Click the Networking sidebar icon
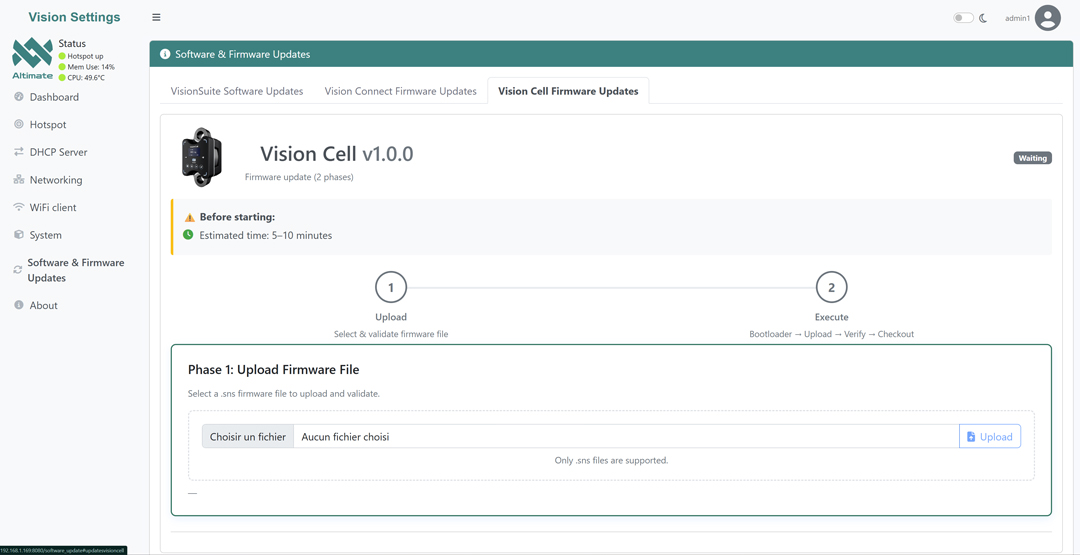1080x555 pixels. pyautogui.click(x=19, y=180)
